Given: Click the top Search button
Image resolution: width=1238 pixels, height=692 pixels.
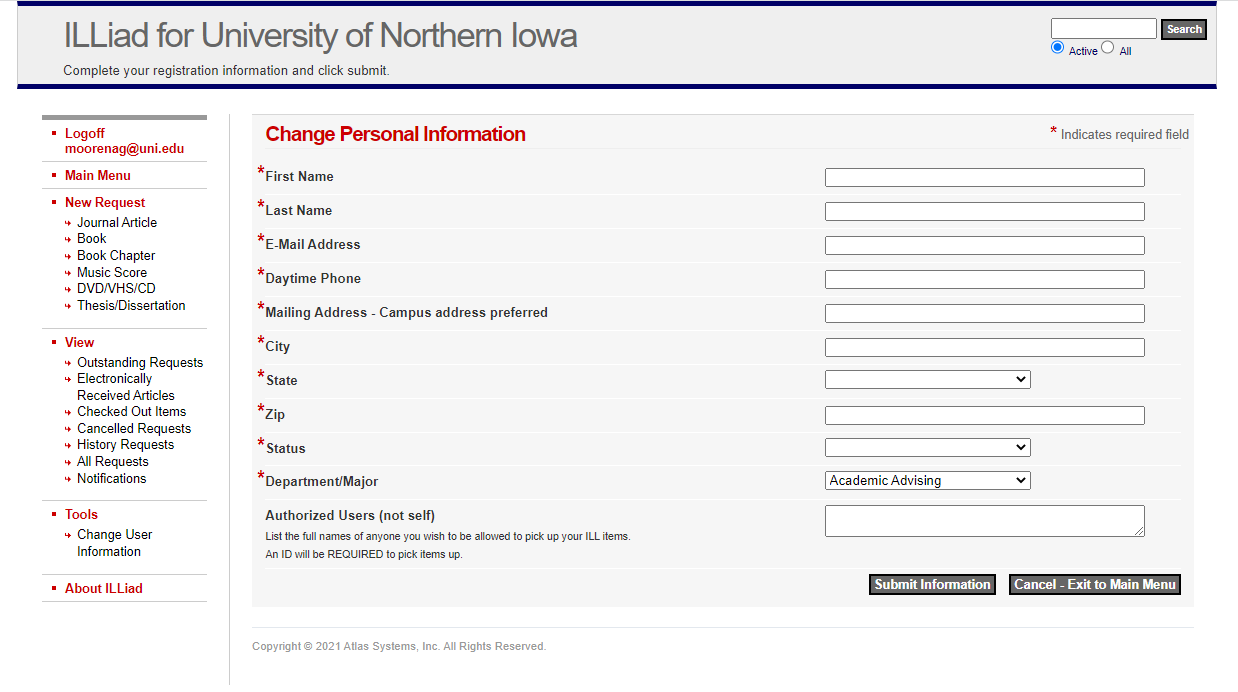Looking at the screenshot, I should 1183,30.
